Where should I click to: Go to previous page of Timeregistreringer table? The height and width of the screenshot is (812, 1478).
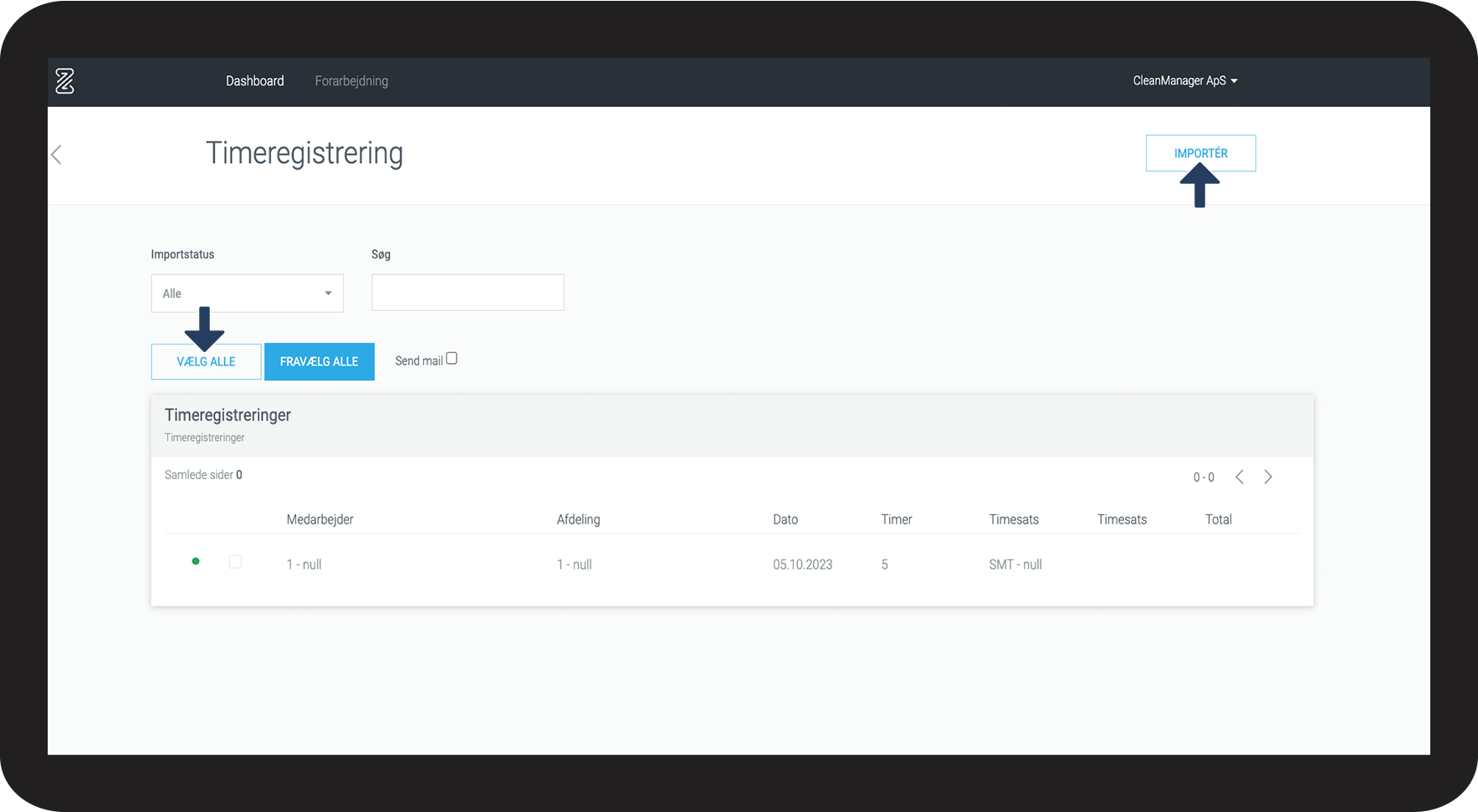coord(1240,477)
